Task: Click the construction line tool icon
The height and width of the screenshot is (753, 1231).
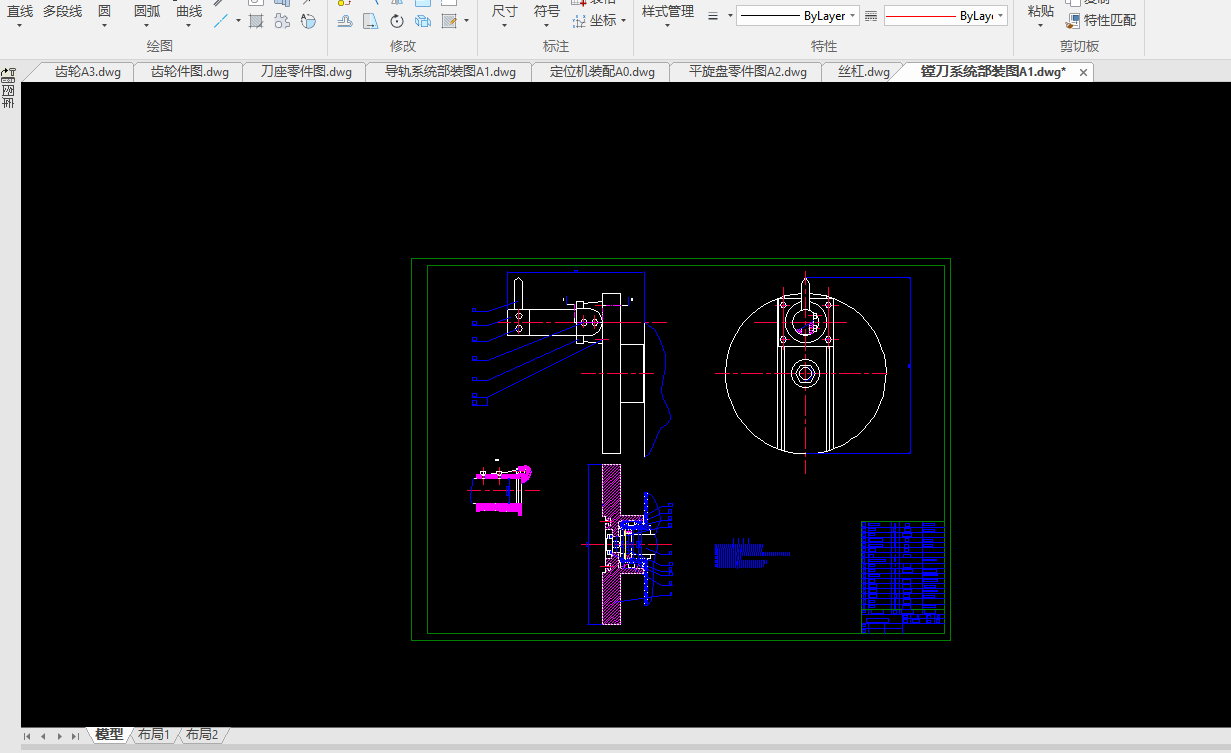Action: (221, 20)
